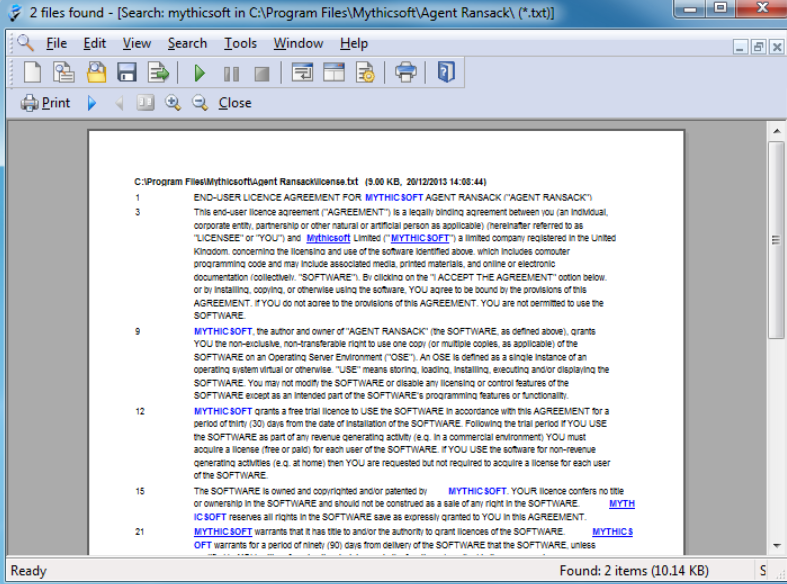Go to next page blue arrow

(91, 103)
